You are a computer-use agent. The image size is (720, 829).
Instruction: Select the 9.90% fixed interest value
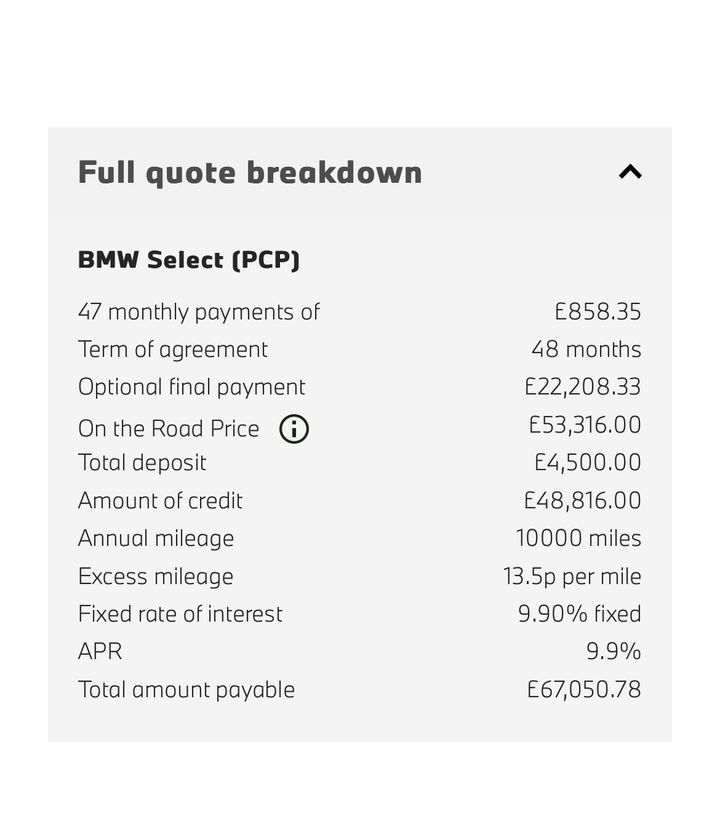[579, 614]
